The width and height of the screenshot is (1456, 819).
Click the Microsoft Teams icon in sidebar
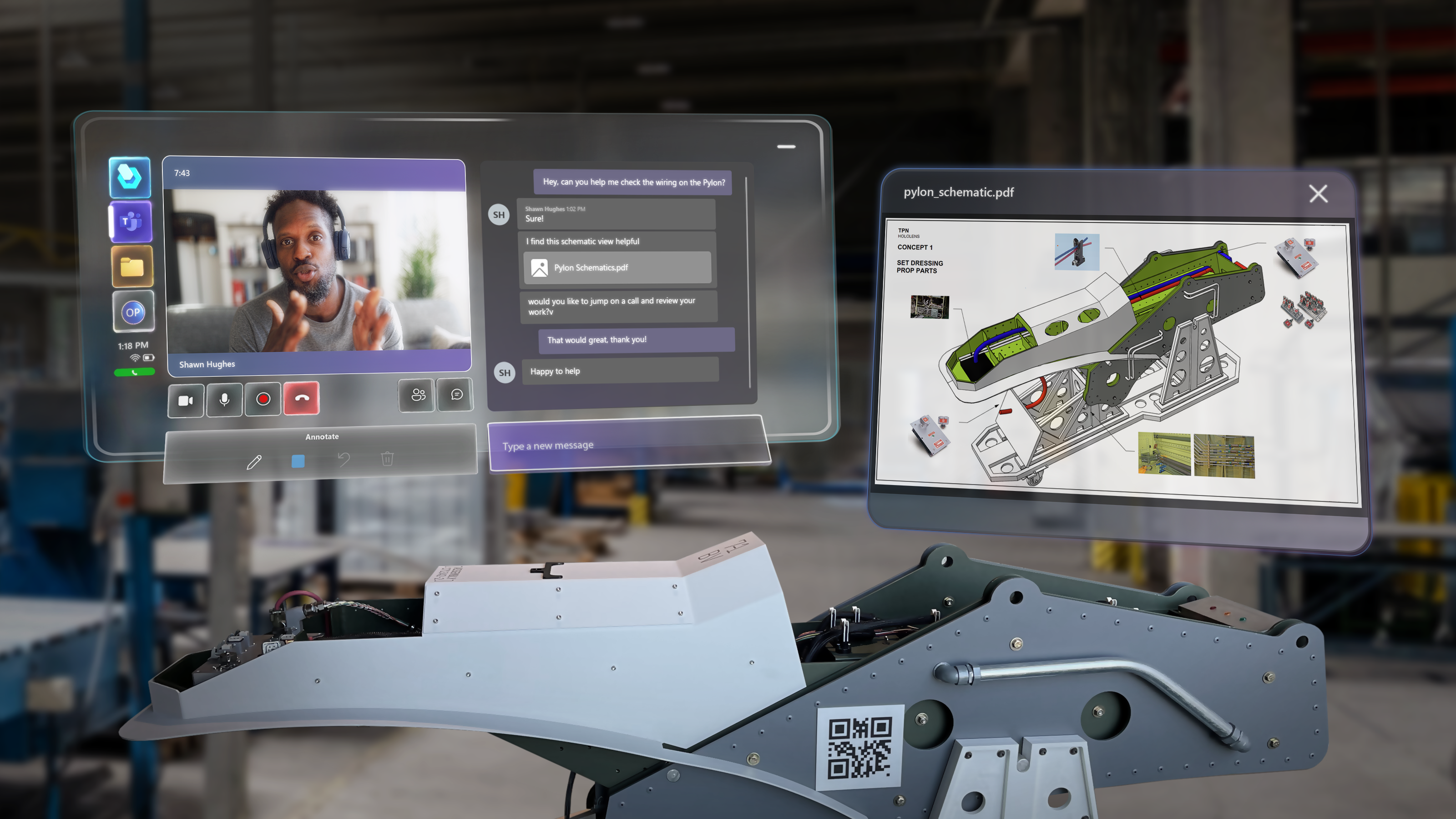click(132, 222)
